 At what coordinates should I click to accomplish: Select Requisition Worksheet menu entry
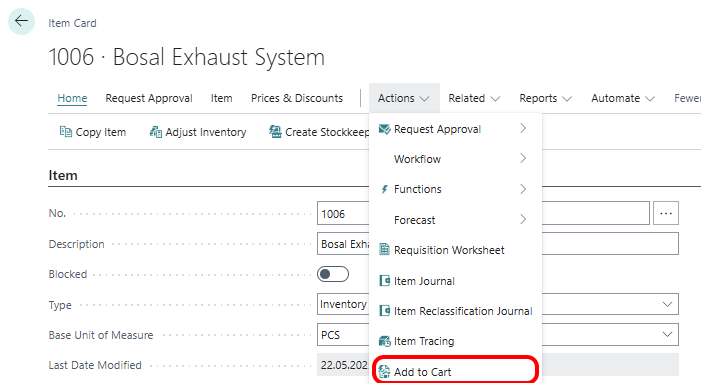(449, 250)
